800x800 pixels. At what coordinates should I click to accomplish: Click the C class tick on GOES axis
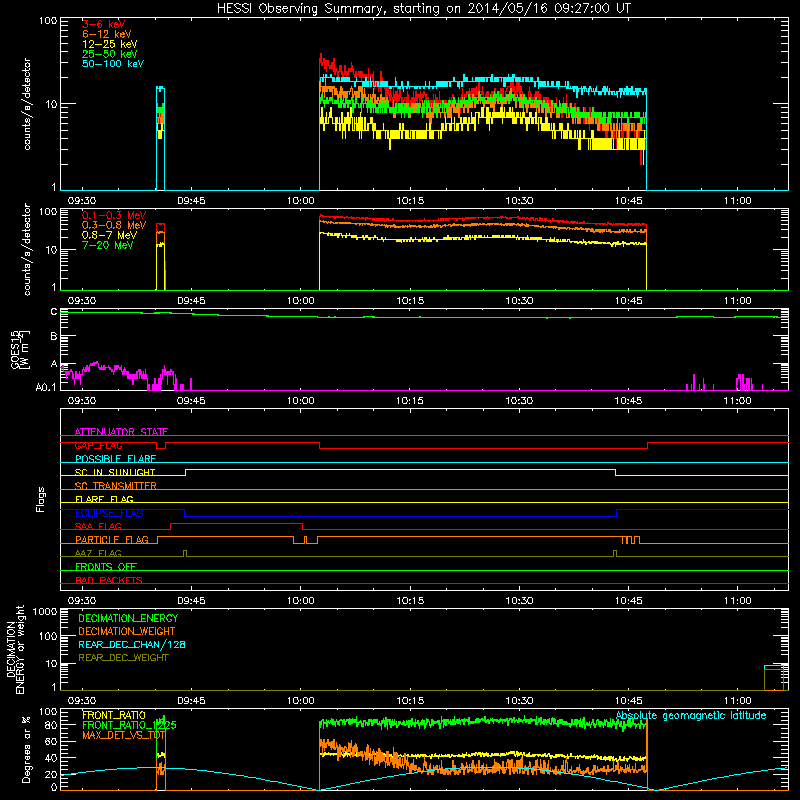coord(54,312)
